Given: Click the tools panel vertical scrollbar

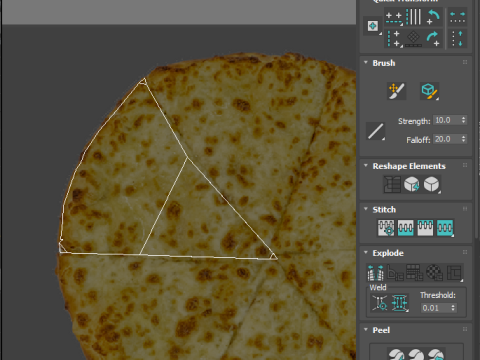Looking at the screenshot, I should 477,120.
